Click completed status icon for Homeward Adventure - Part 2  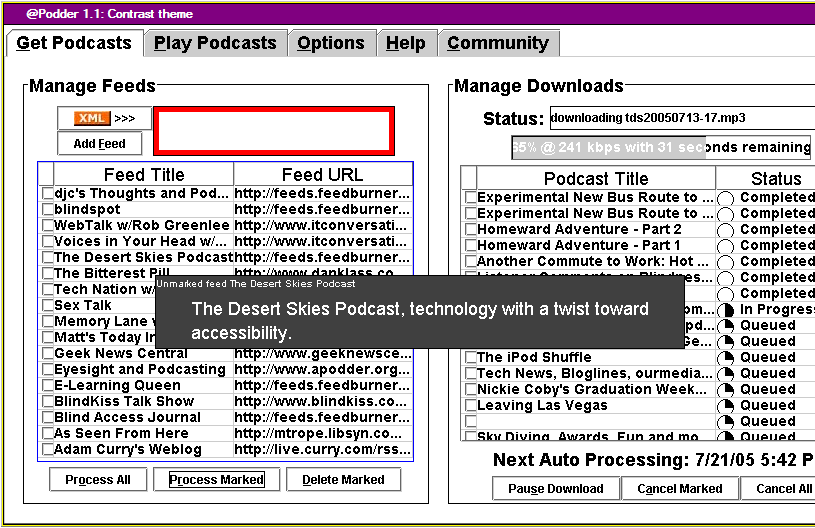pos(726,230)
